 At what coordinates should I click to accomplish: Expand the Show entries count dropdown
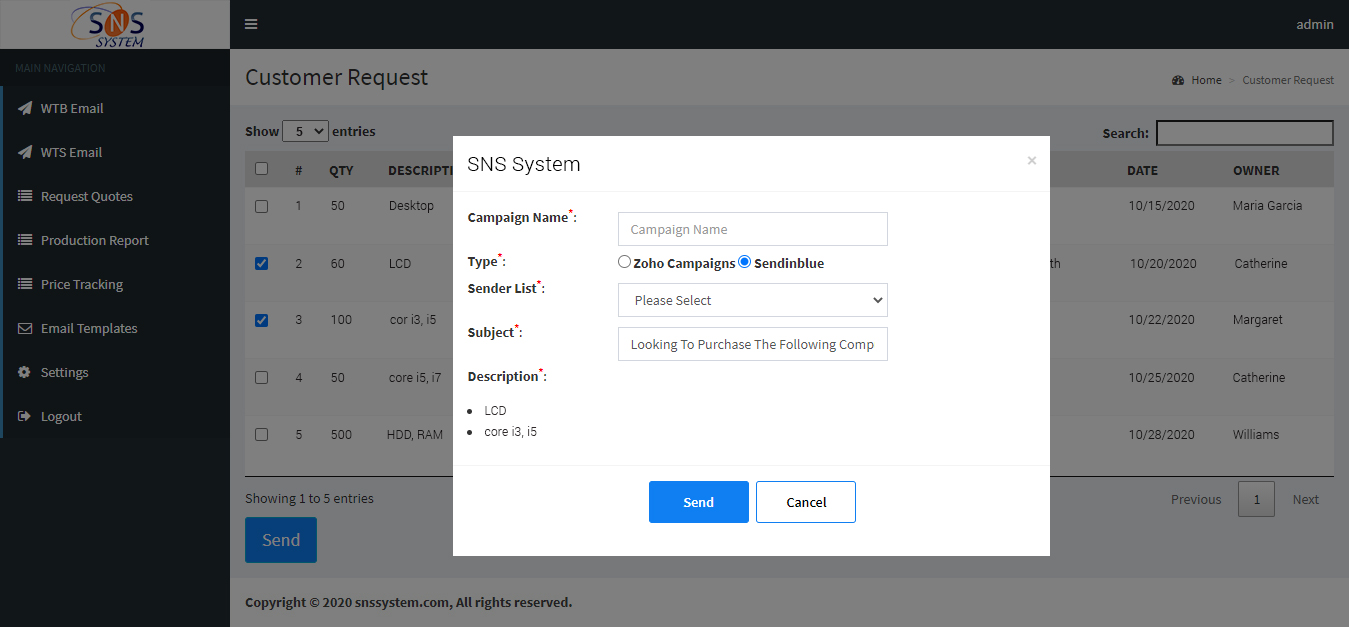tap(305, 131)
